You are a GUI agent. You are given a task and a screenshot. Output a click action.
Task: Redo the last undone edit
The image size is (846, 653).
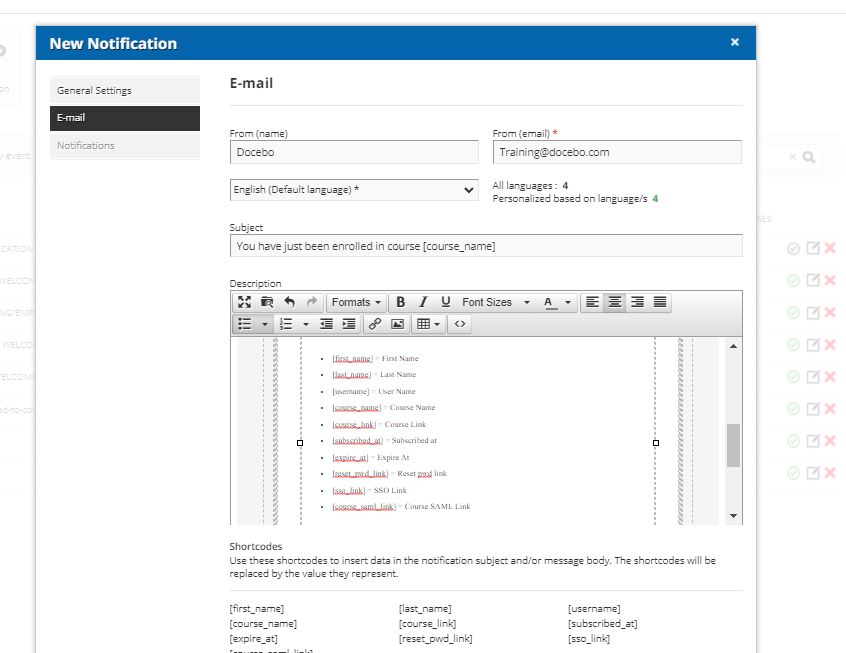point(312,302)
